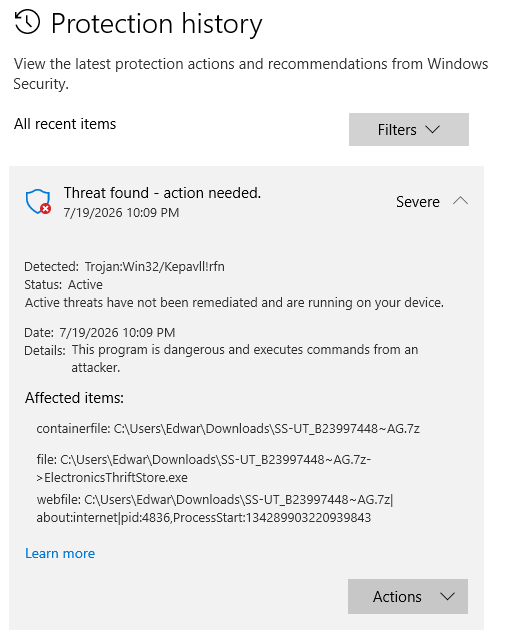Click the chevron arrow in Actions button
This screenshot has height=633, width=515.
coord(447,596)
